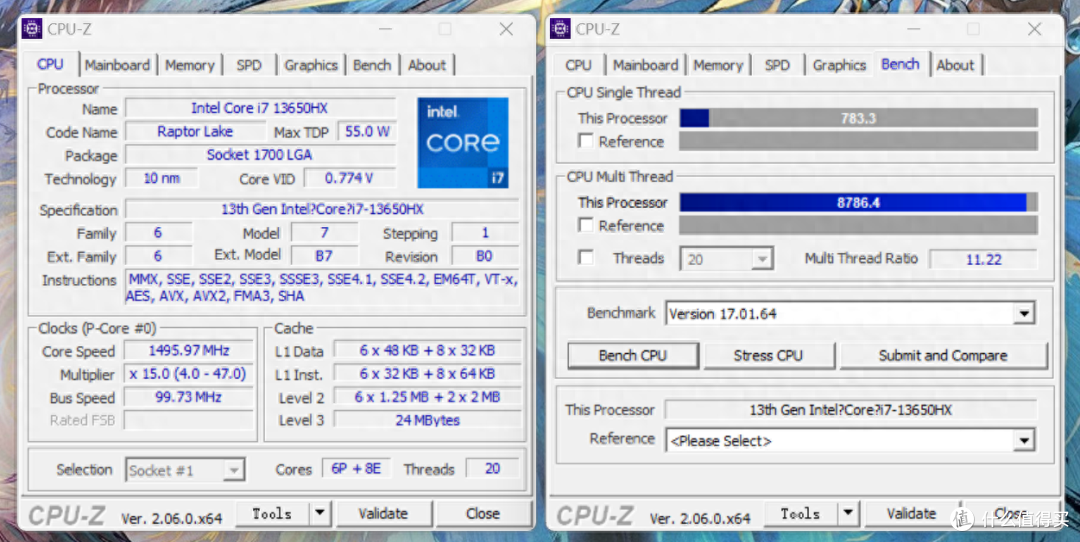Click the Technology value 10 nm

(x=162, y=178)
